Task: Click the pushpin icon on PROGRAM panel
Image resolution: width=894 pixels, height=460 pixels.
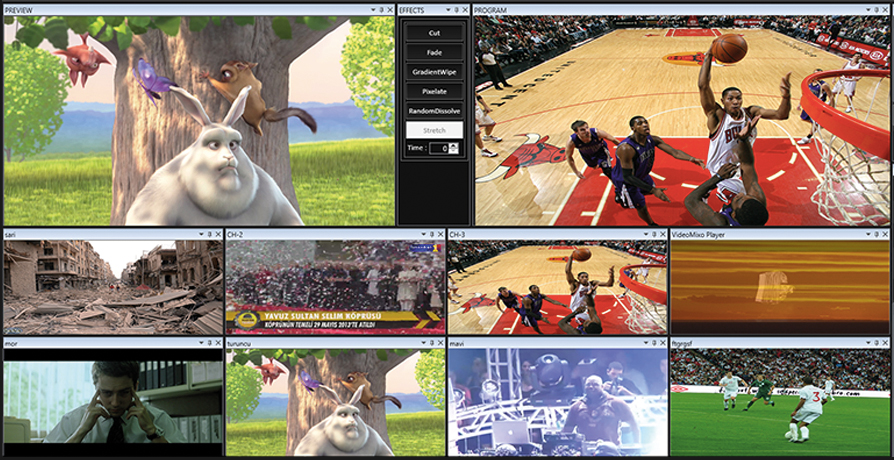Action: coord(876,10)
